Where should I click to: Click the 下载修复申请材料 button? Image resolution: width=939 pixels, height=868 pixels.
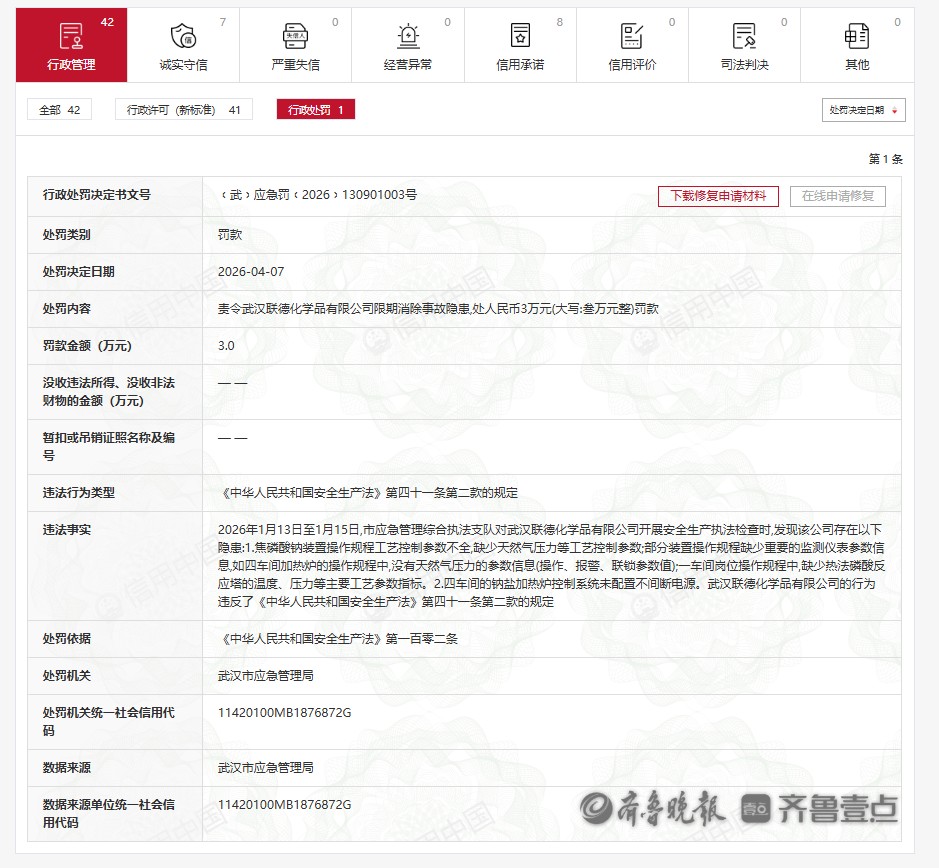point(717,196)
